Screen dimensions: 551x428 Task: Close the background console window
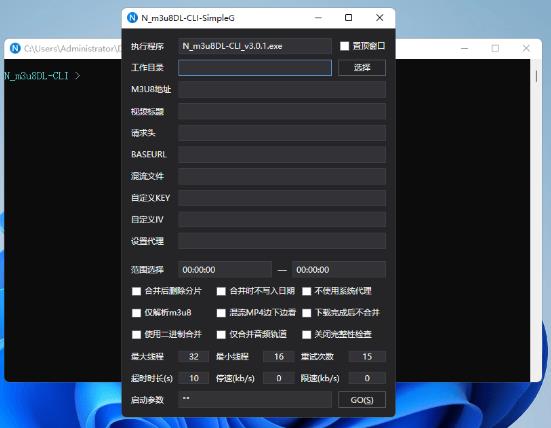526,48
